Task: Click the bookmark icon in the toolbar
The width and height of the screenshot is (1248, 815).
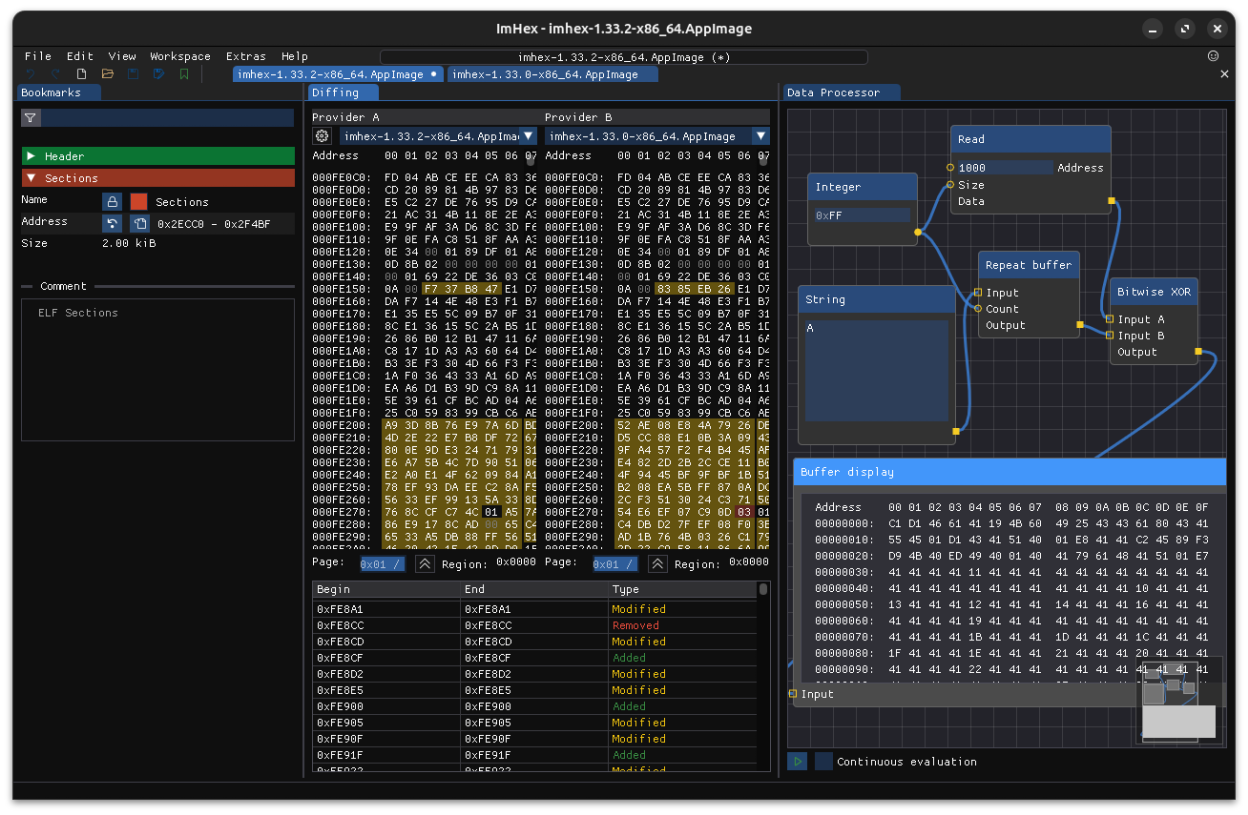Action: (x=184, y=74)
